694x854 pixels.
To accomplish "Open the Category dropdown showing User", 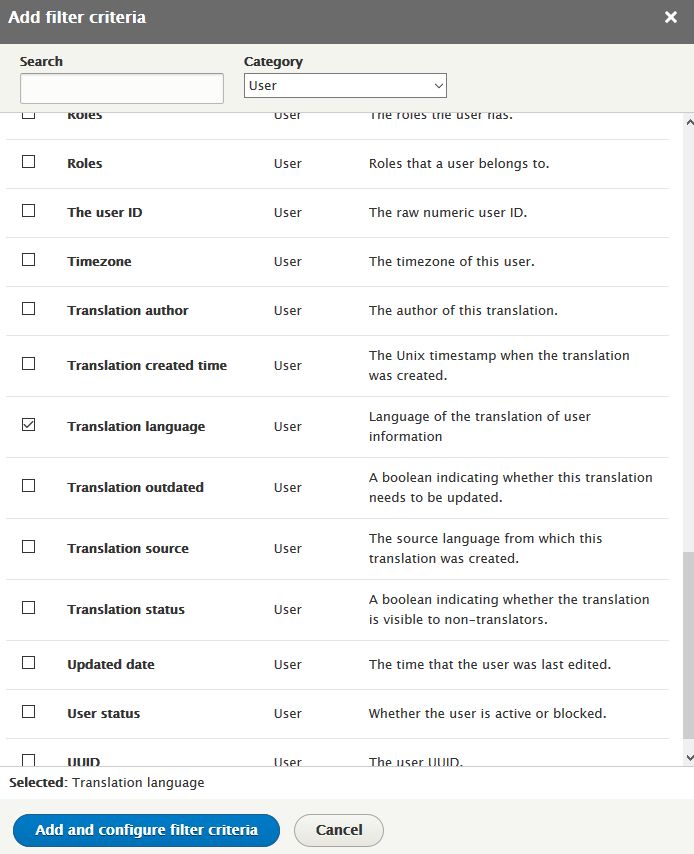I will pos(345,86).
